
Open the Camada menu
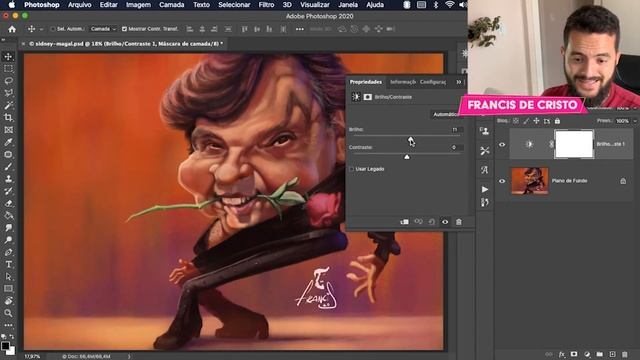tap(171, 5)
